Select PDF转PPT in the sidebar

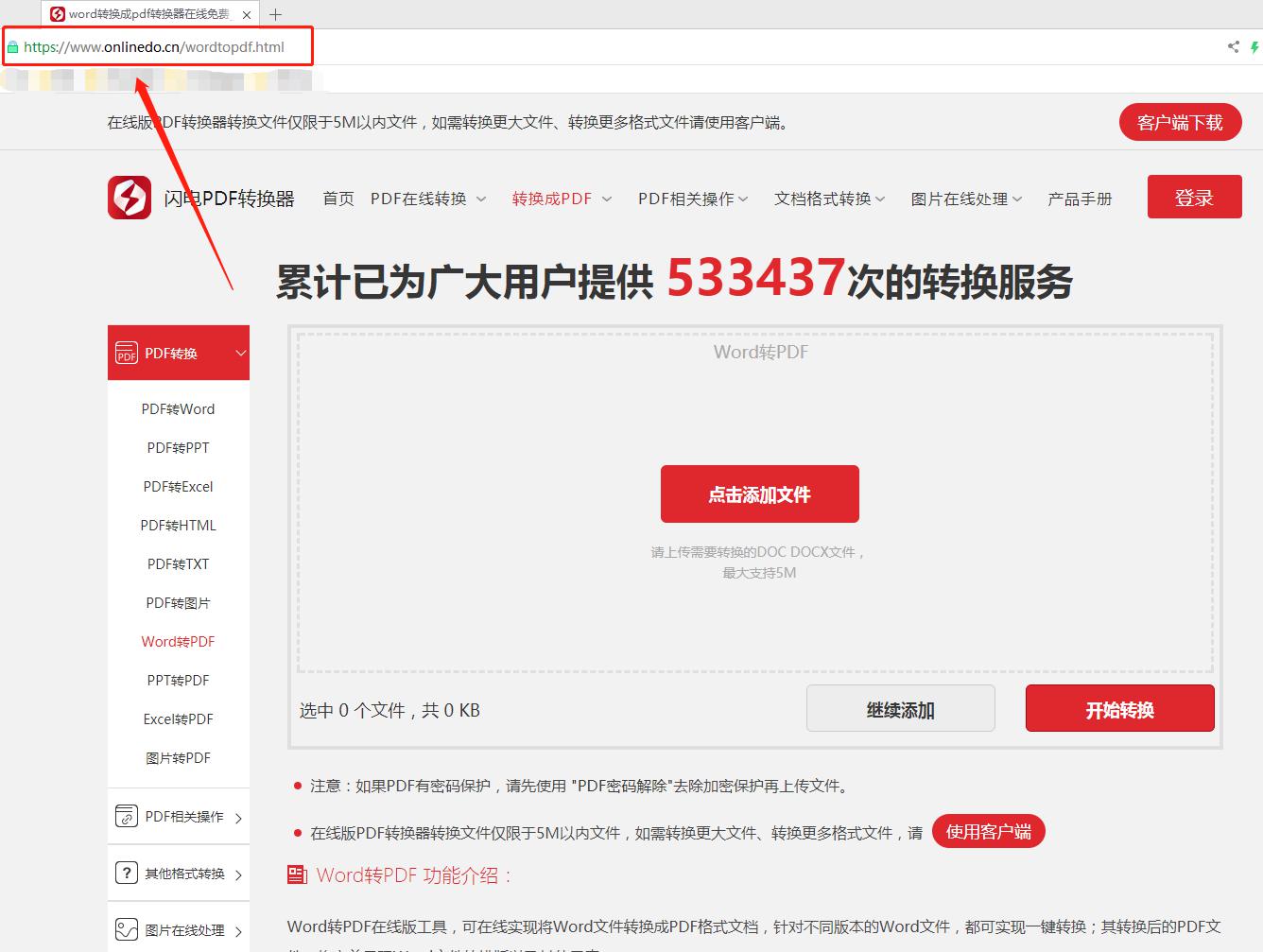[x=178, y=447]
